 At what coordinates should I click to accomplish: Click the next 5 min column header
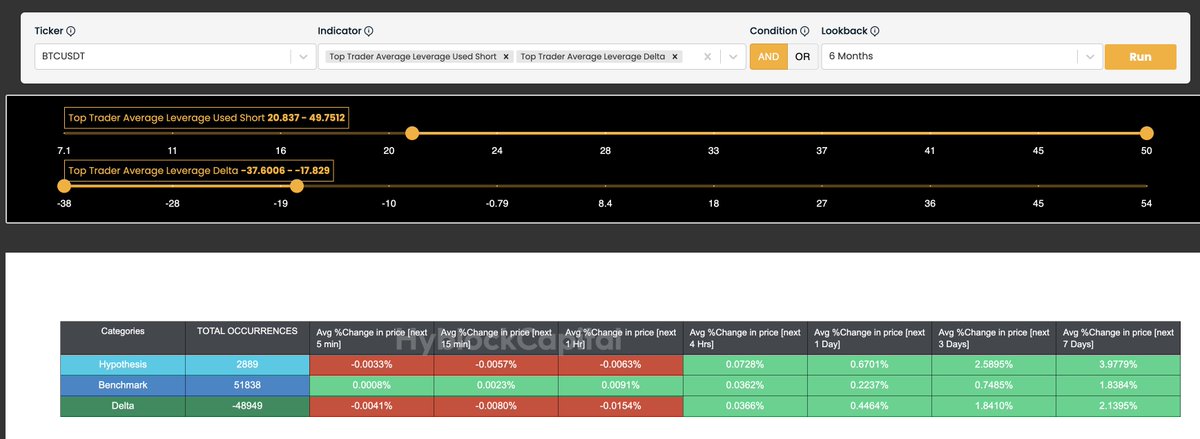[x=372, y=337]
